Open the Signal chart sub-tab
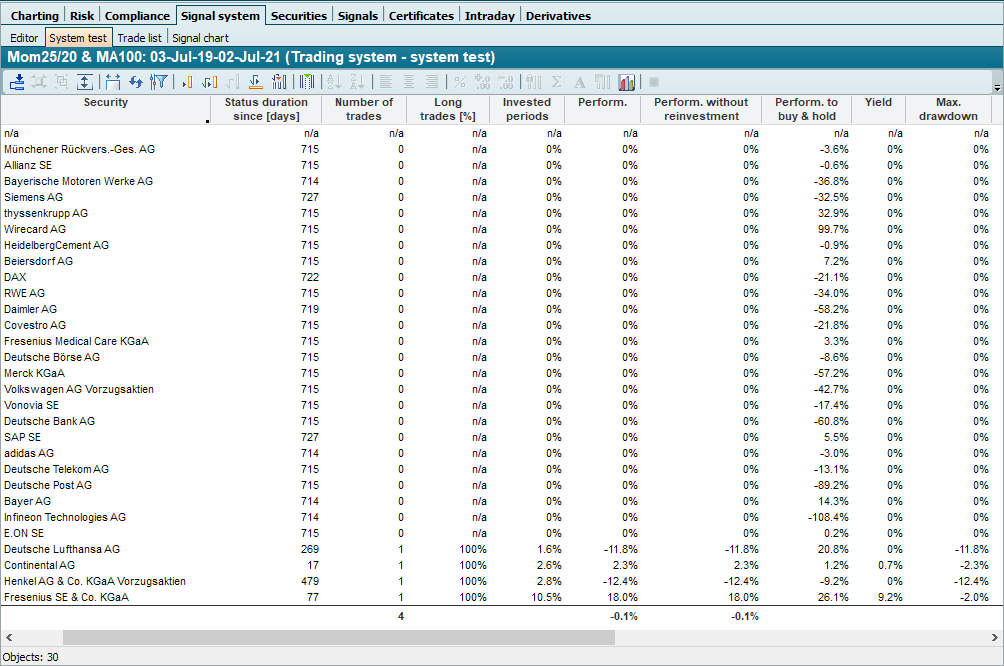The height and width of the screenshot is (666, 1004). pos(200,38)
